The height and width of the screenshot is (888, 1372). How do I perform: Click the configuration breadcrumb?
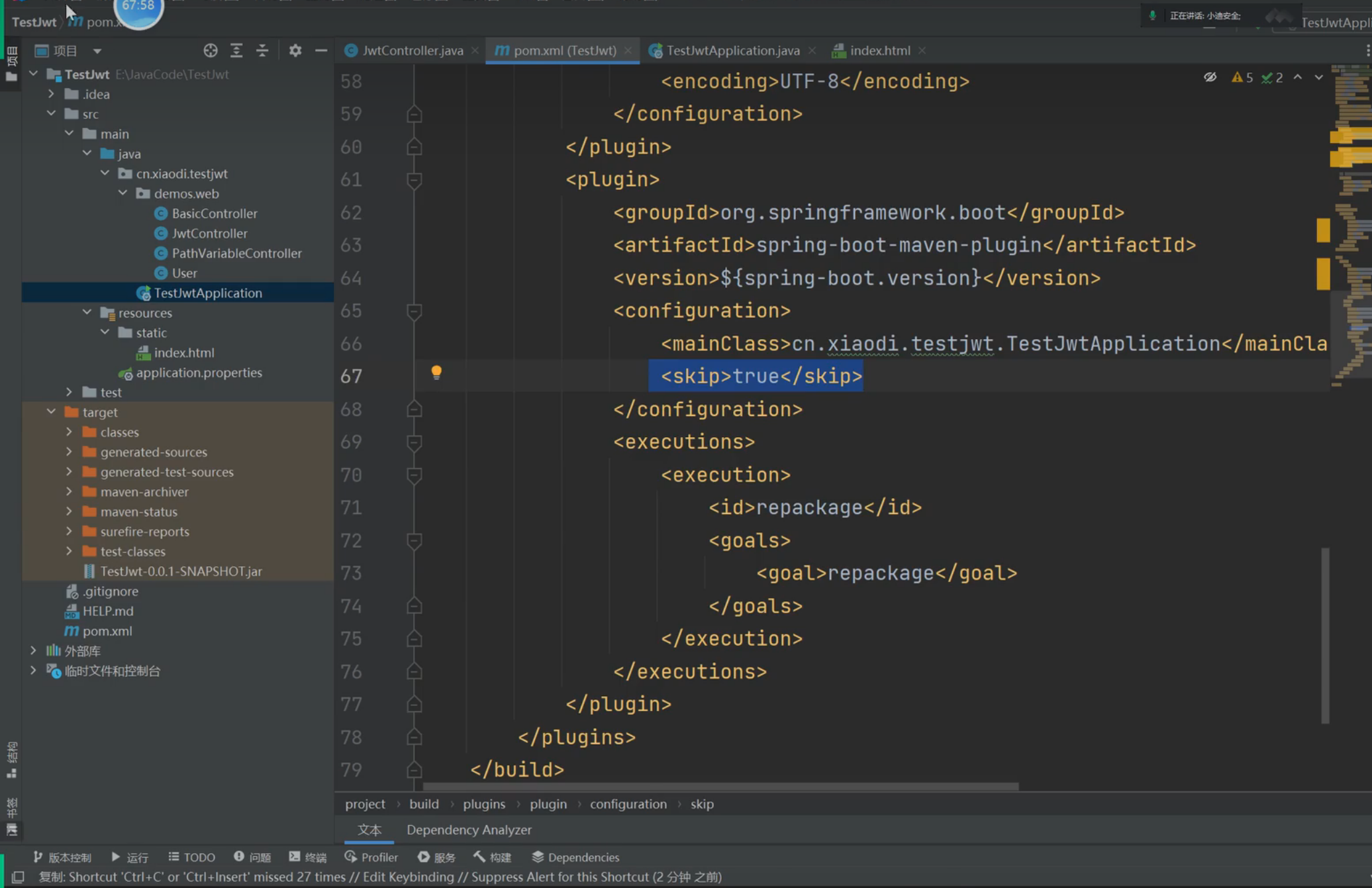pos(628,804)
